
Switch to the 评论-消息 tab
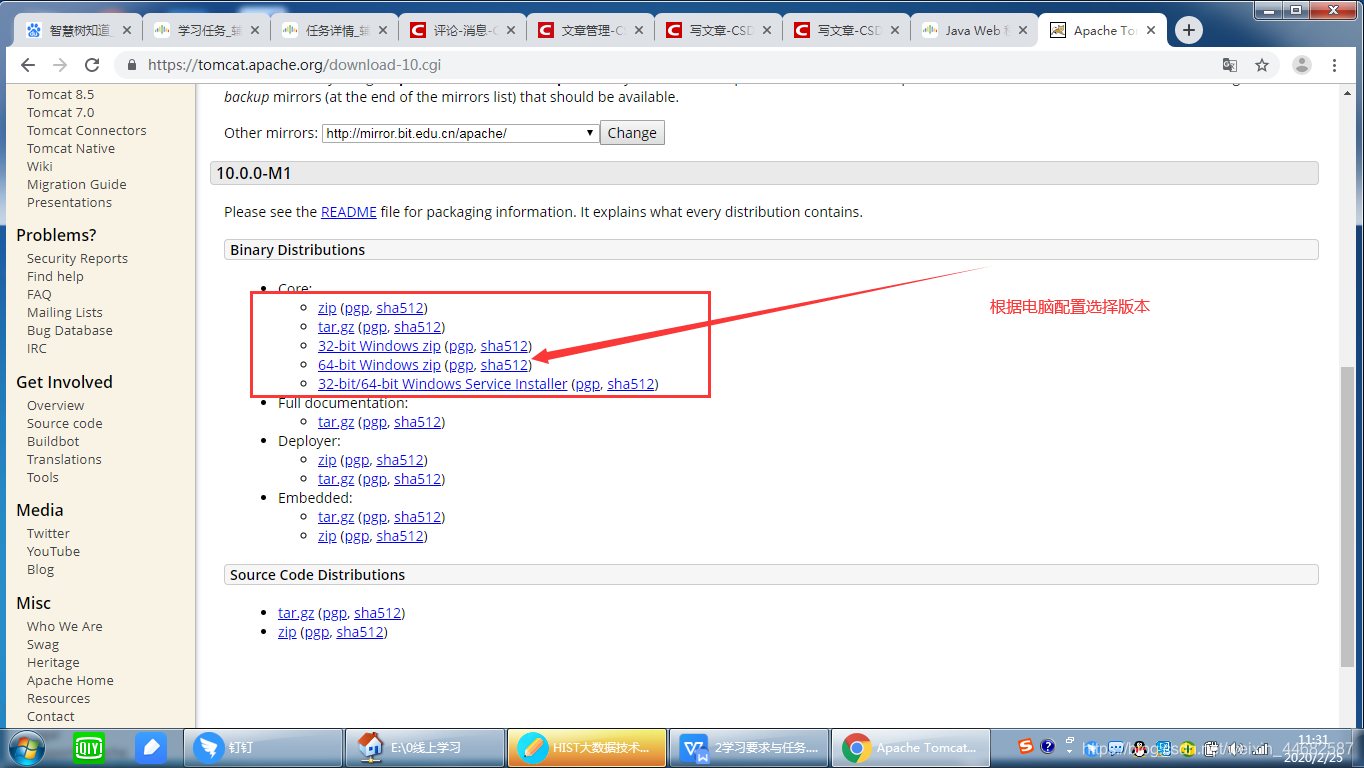point(461,30)
